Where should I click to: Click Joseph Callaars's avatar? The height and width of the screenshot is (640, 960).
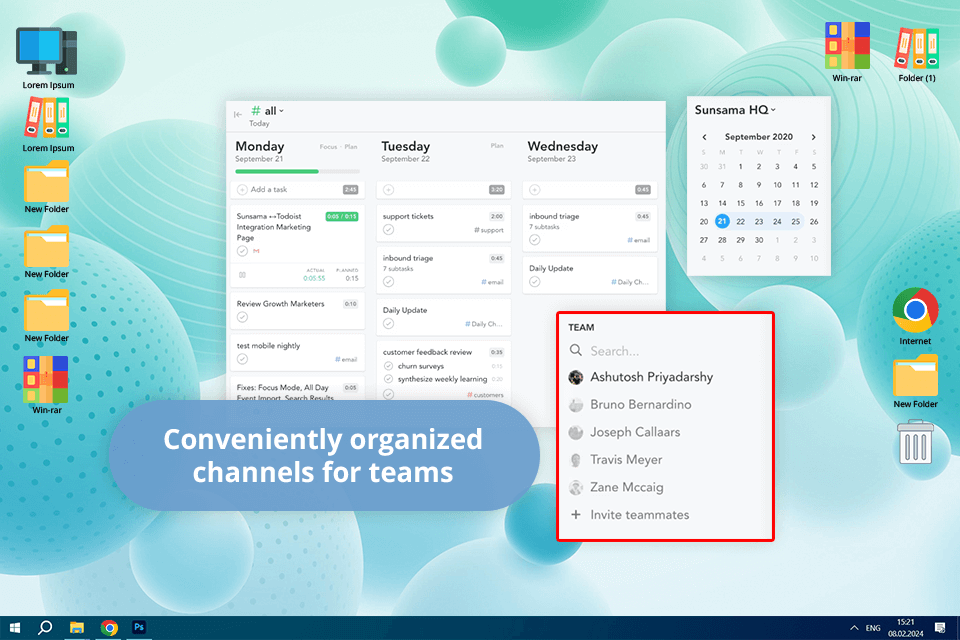click(x=576, y=432)
